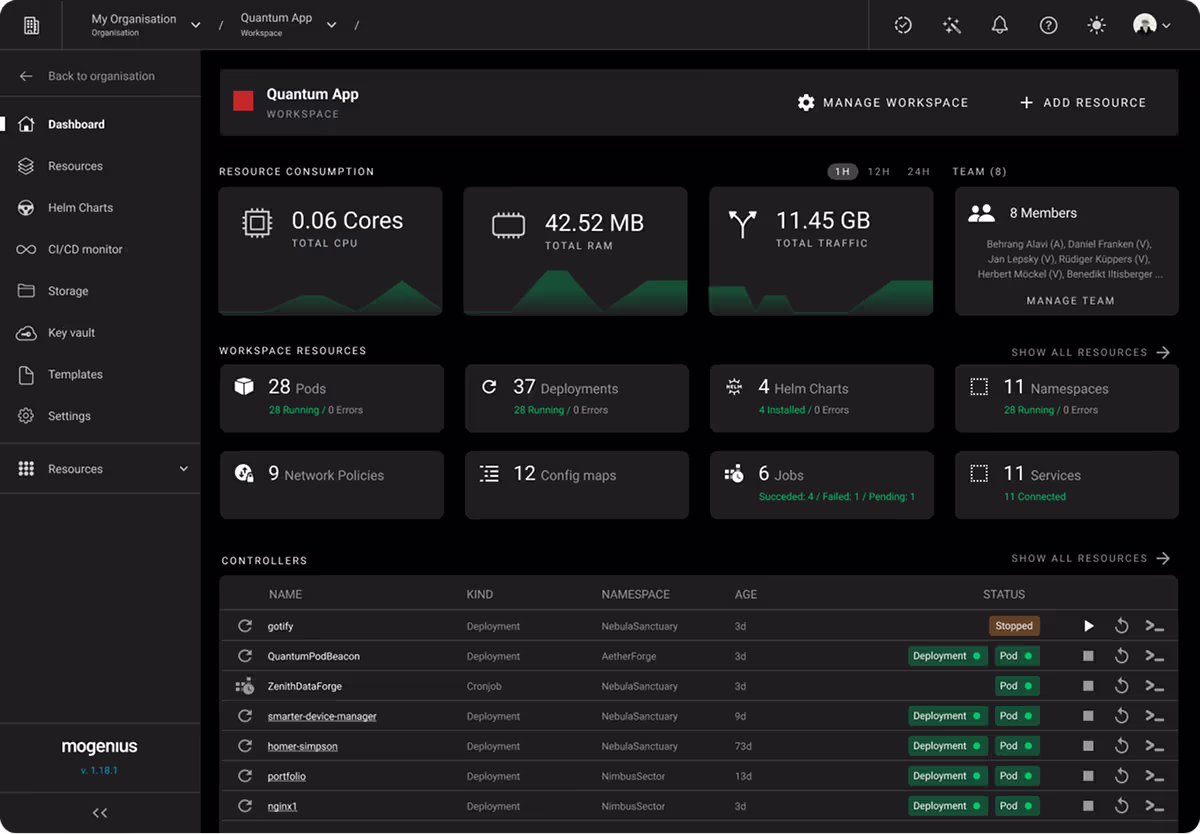Expand the Resources section in sidebar
1200x834 pixels.
(x=183, y=469)
